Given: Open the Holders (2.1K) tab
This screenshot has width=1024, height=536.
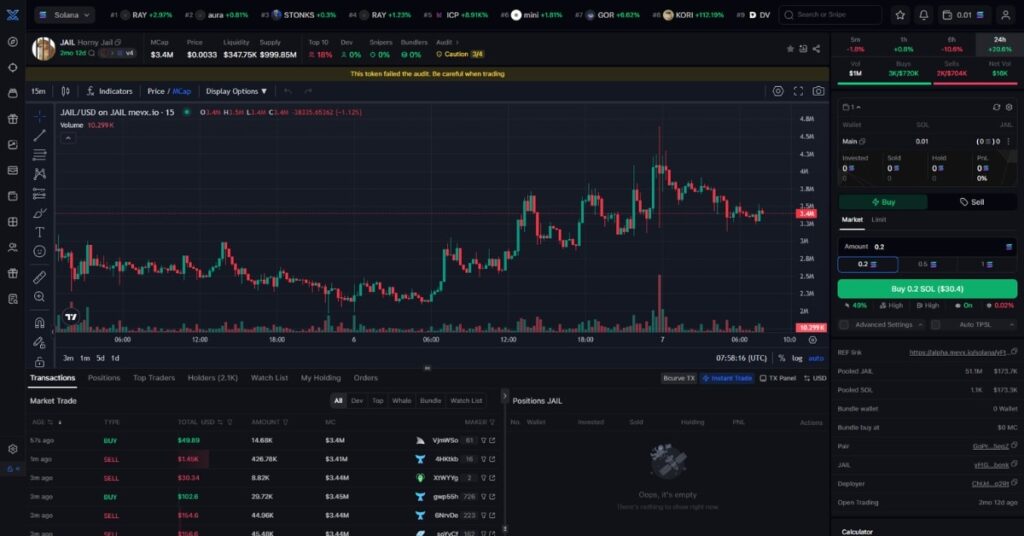Looking at the screenshot, I should (212, 378).
